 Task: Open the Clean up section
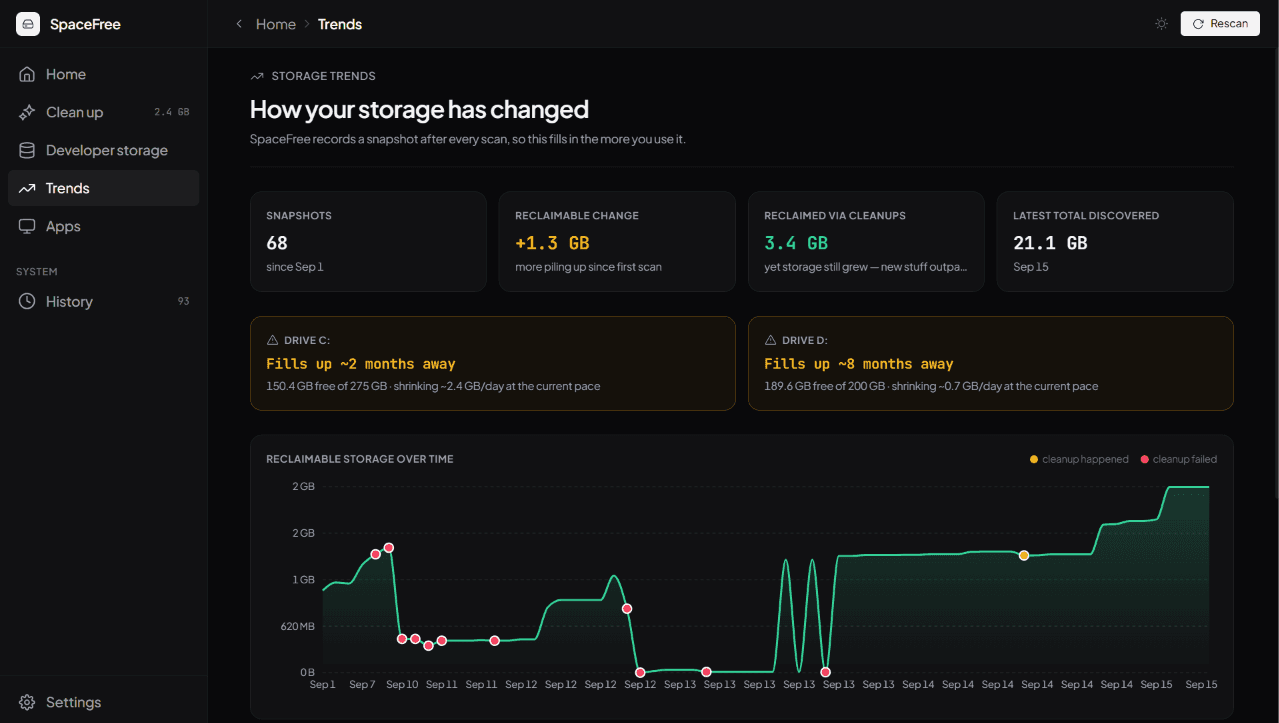click(104, 112)
